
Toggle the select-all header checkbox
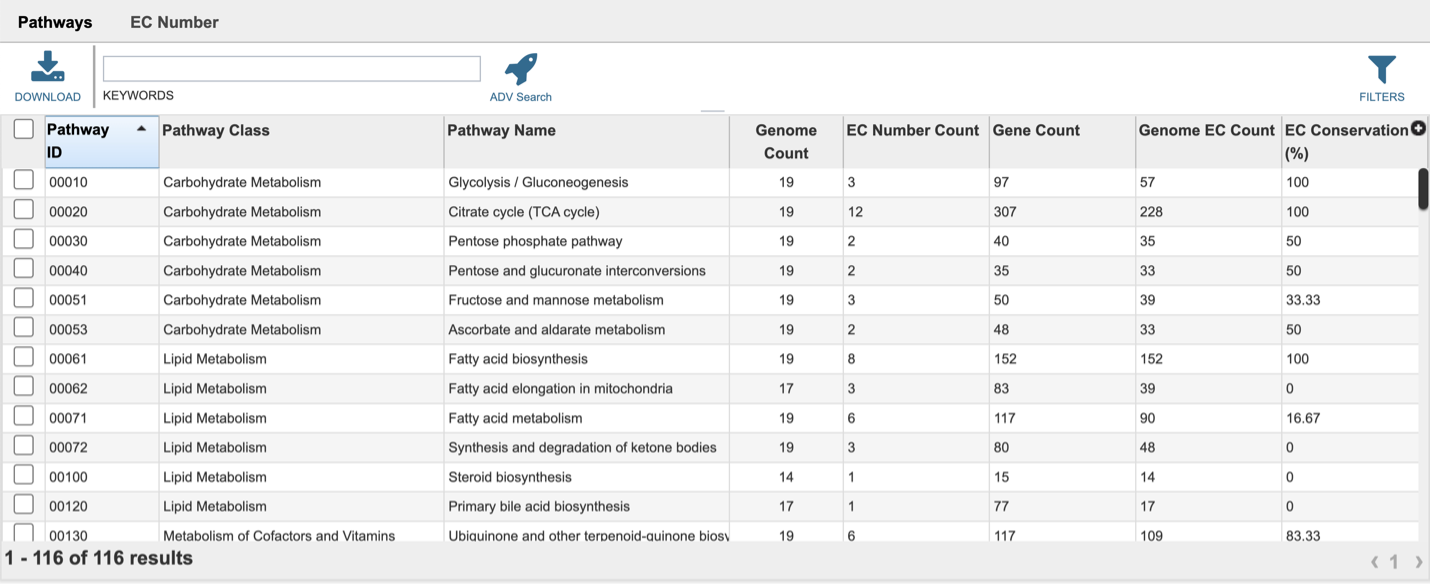click(24, 129)
